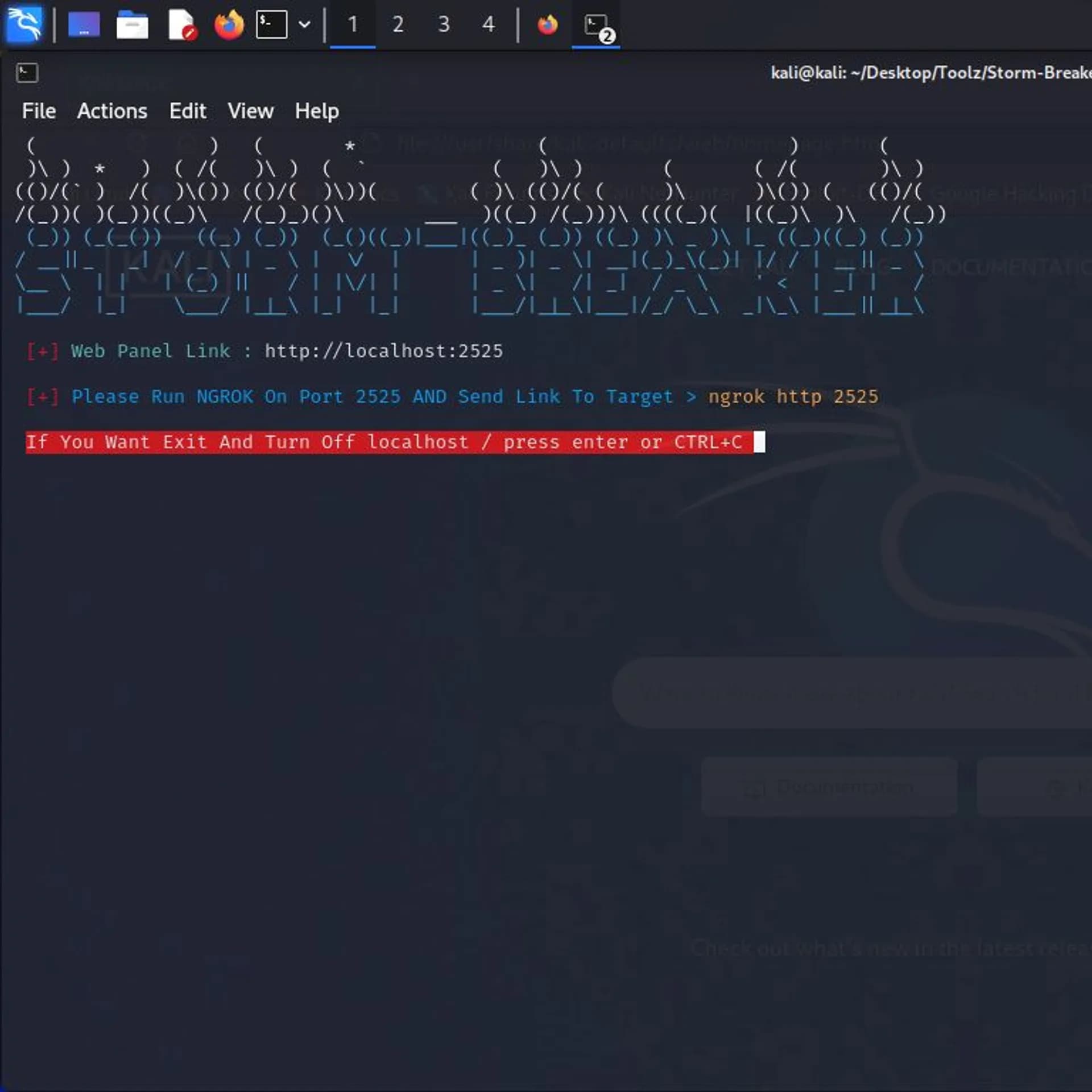The width and height of the screenshot is (1092, 1092).
Task: Click the show desktop panel icon
Action: 84,24
